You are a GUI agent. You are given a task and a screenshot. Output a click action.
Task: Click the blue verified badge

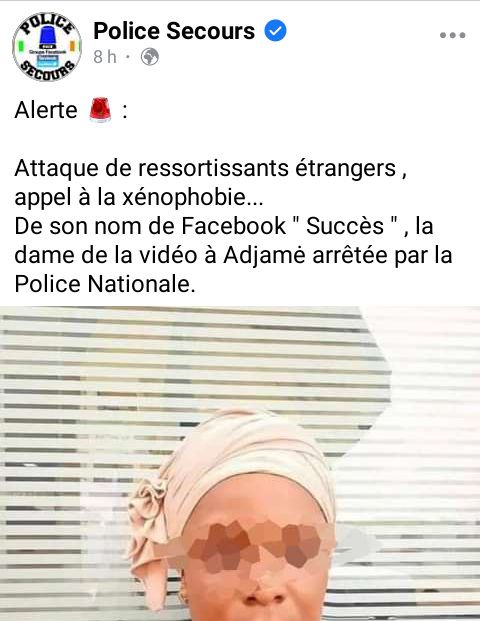pyautogui.click(x=275, y=31)
